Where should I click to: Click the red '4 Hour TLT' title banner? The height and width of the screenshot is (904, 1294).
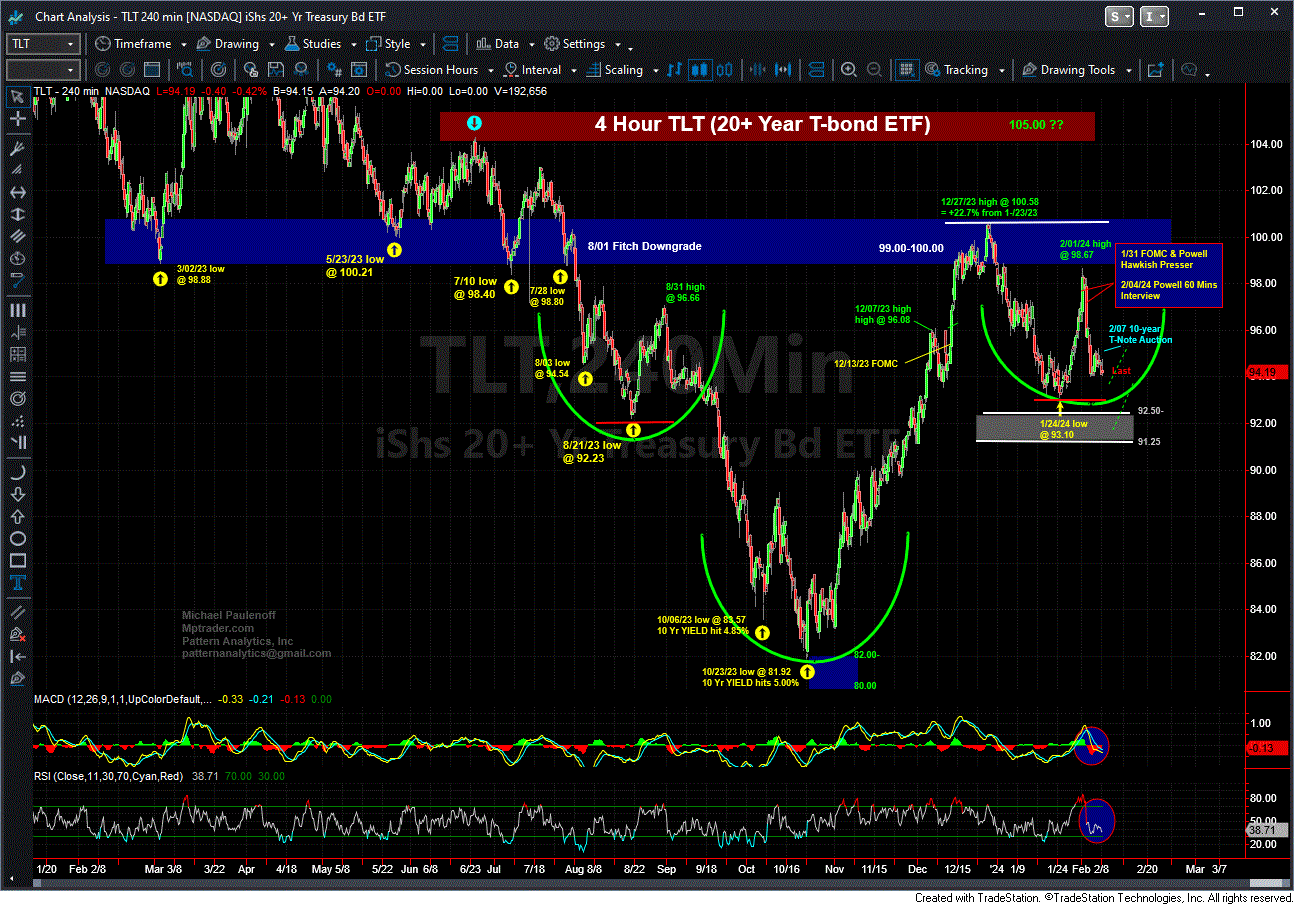(767, 125)
